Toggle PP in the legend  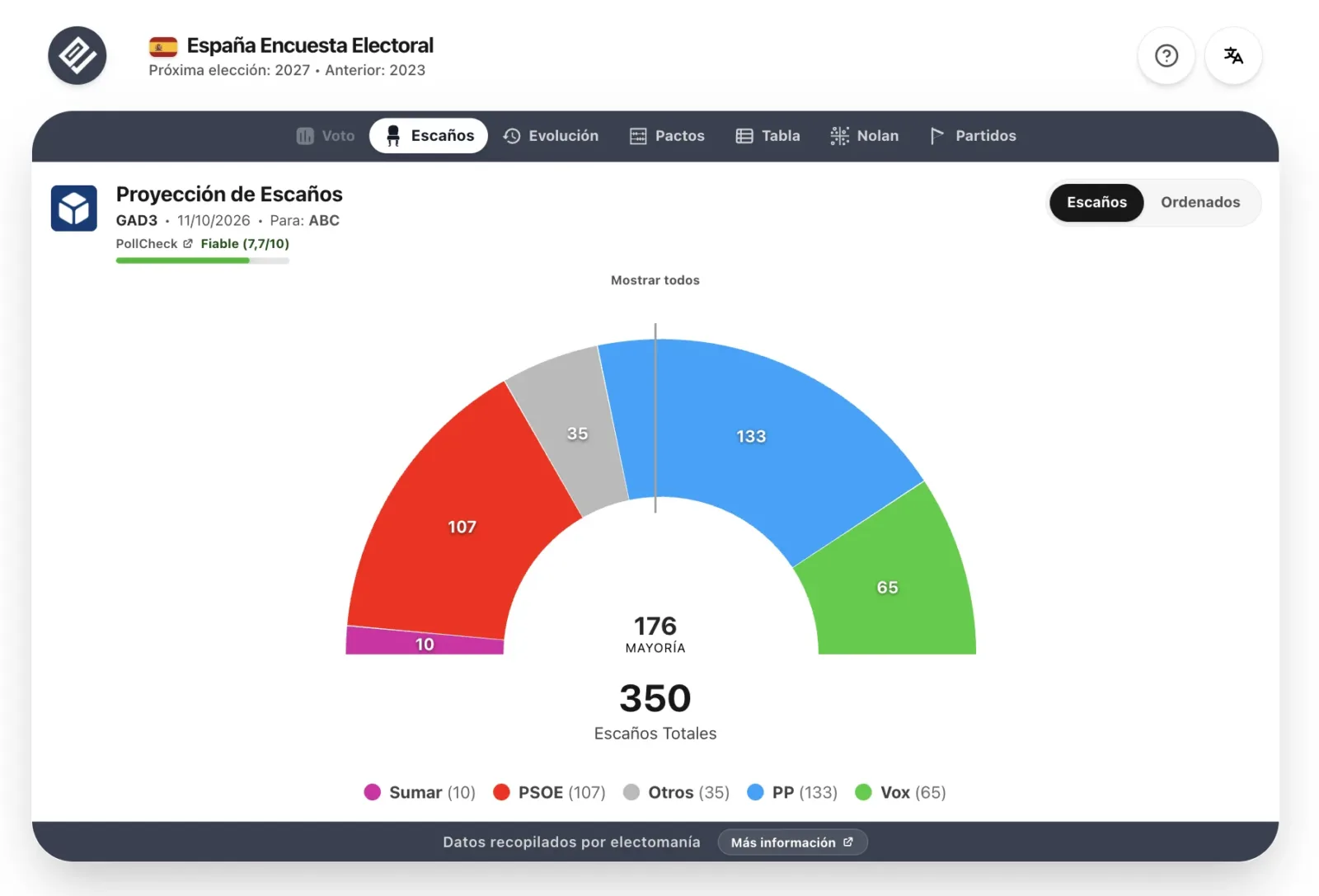(792, 793)
